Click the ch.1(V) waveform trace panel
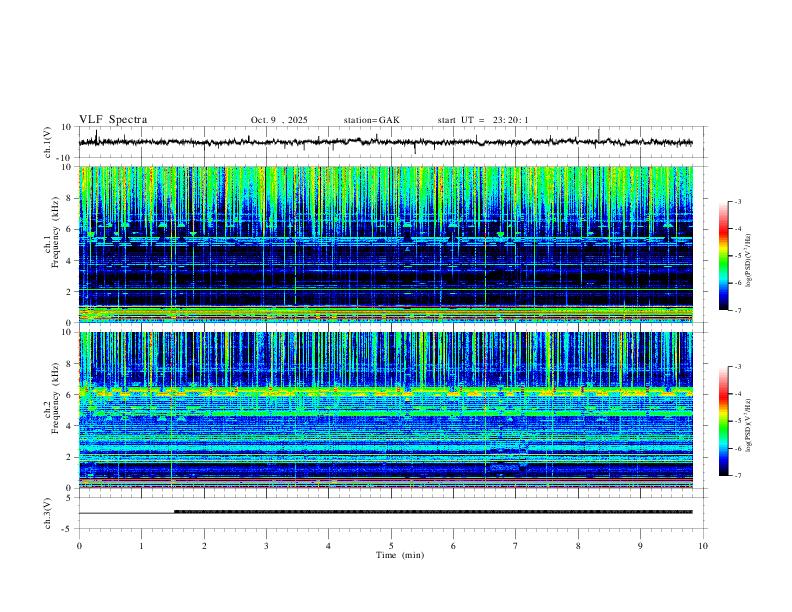The width and height of the screenshot is (792, 612). click(x=392, y=142)
